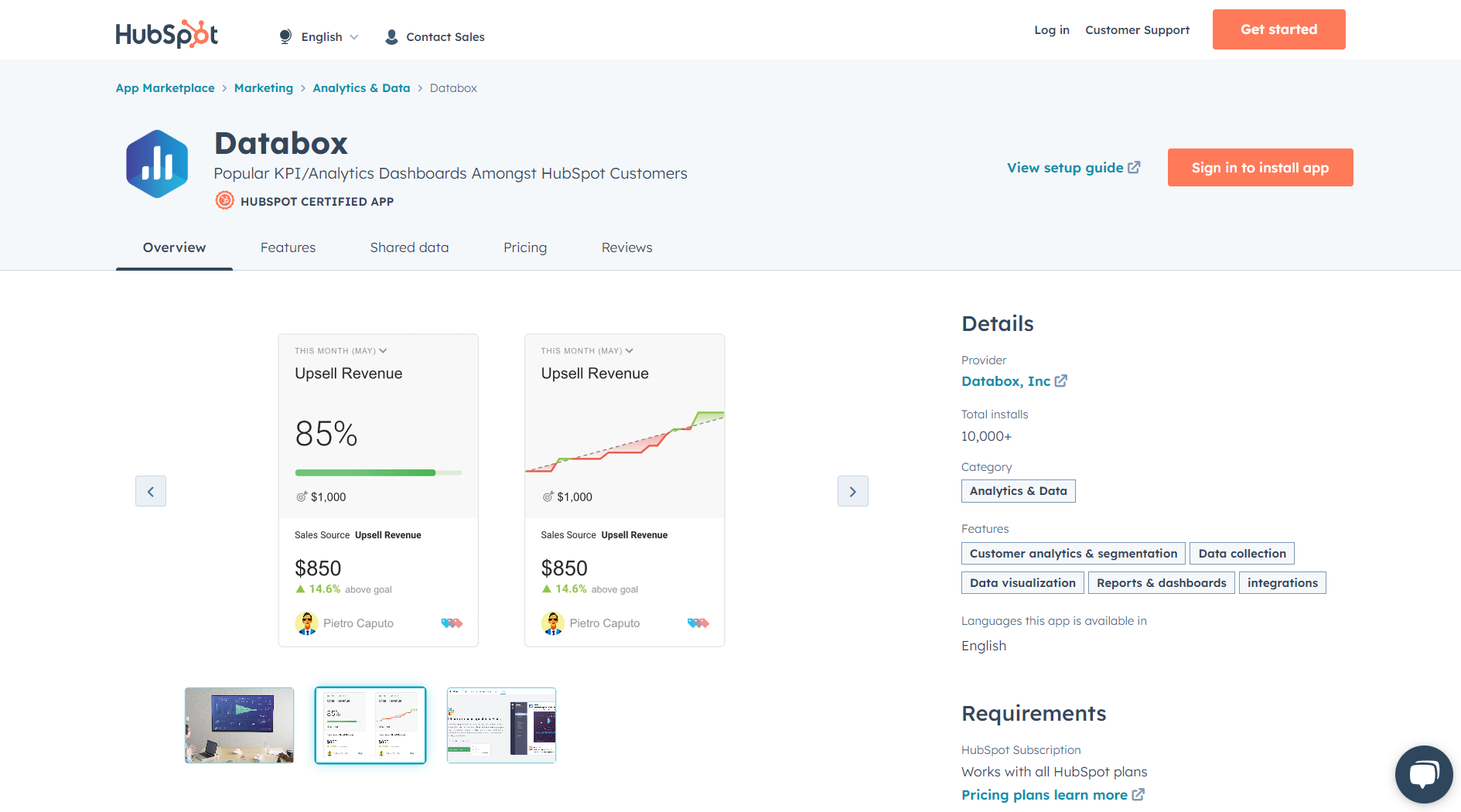Viewport: 1461px width, 812px height.
Task: Open the View setup guide link
Action: click(x=1073, y=168)
